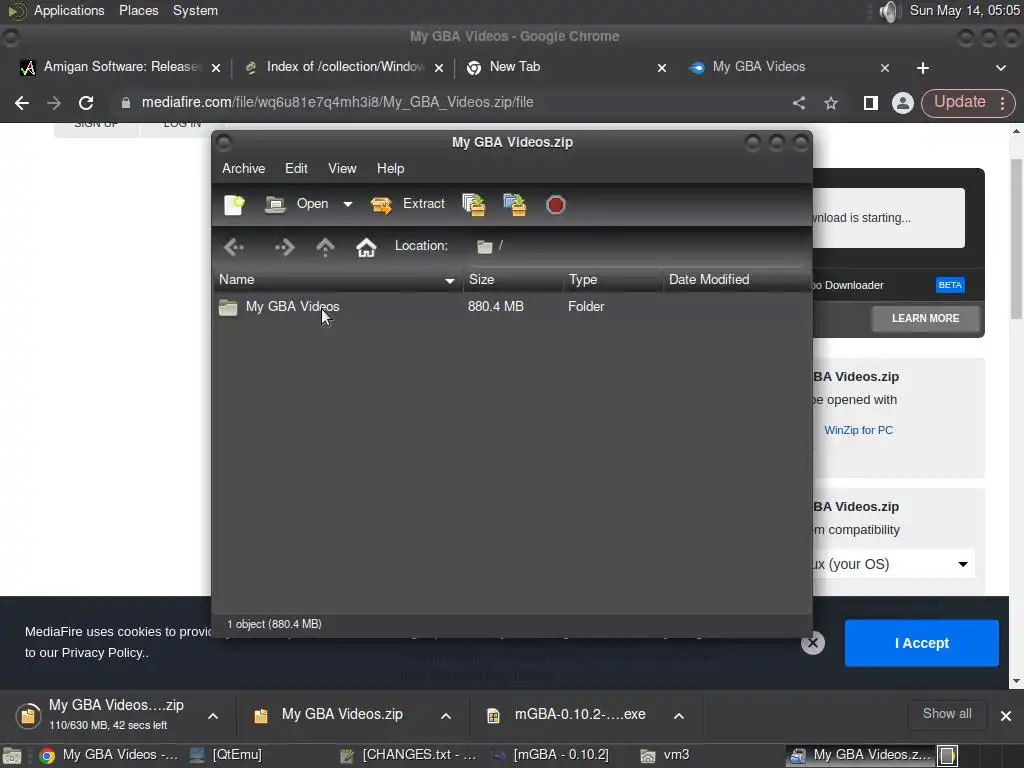Open a new Chrome tab
This screenshot has width=1024, height=768.
click(x=923, y=68)
